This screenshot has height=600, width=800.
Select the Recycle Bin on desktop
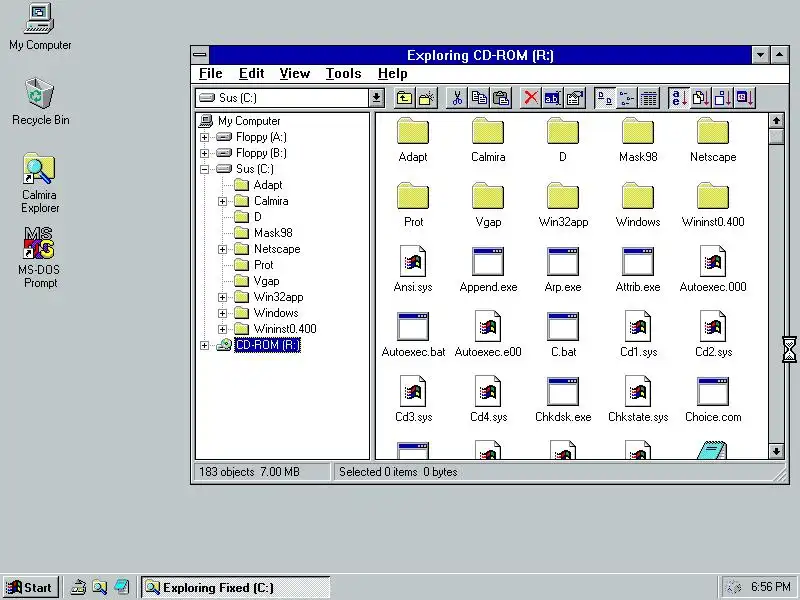pyautogui.click(x=40, y=102)
